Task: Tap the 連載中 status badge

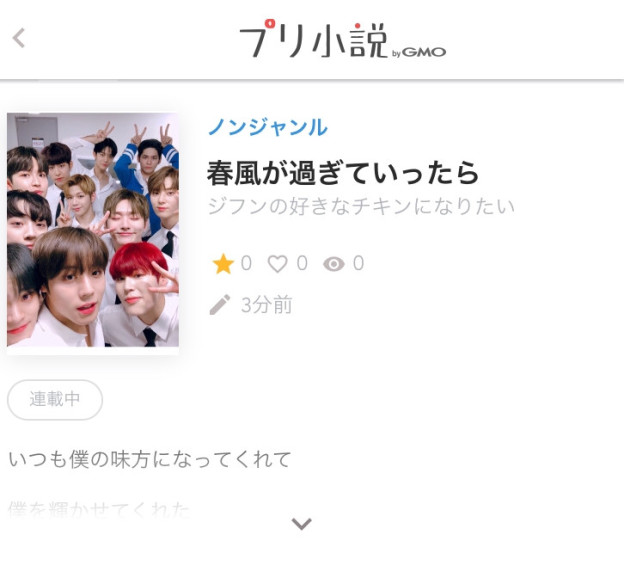Action: [x=55, y=400]
